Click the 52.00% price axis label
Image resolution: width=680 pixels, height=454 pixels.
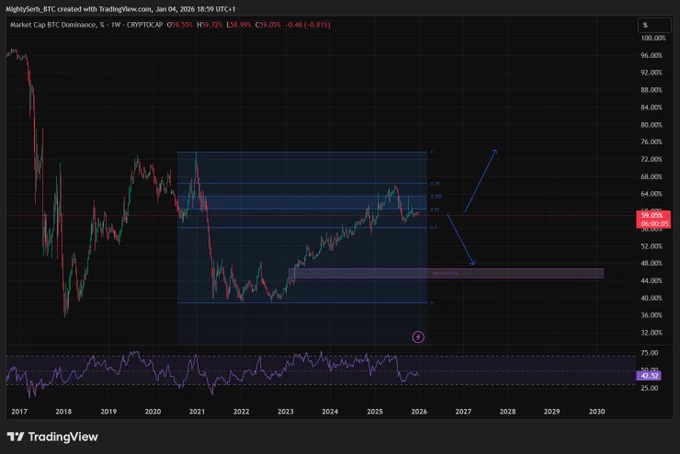click(651, 246)
